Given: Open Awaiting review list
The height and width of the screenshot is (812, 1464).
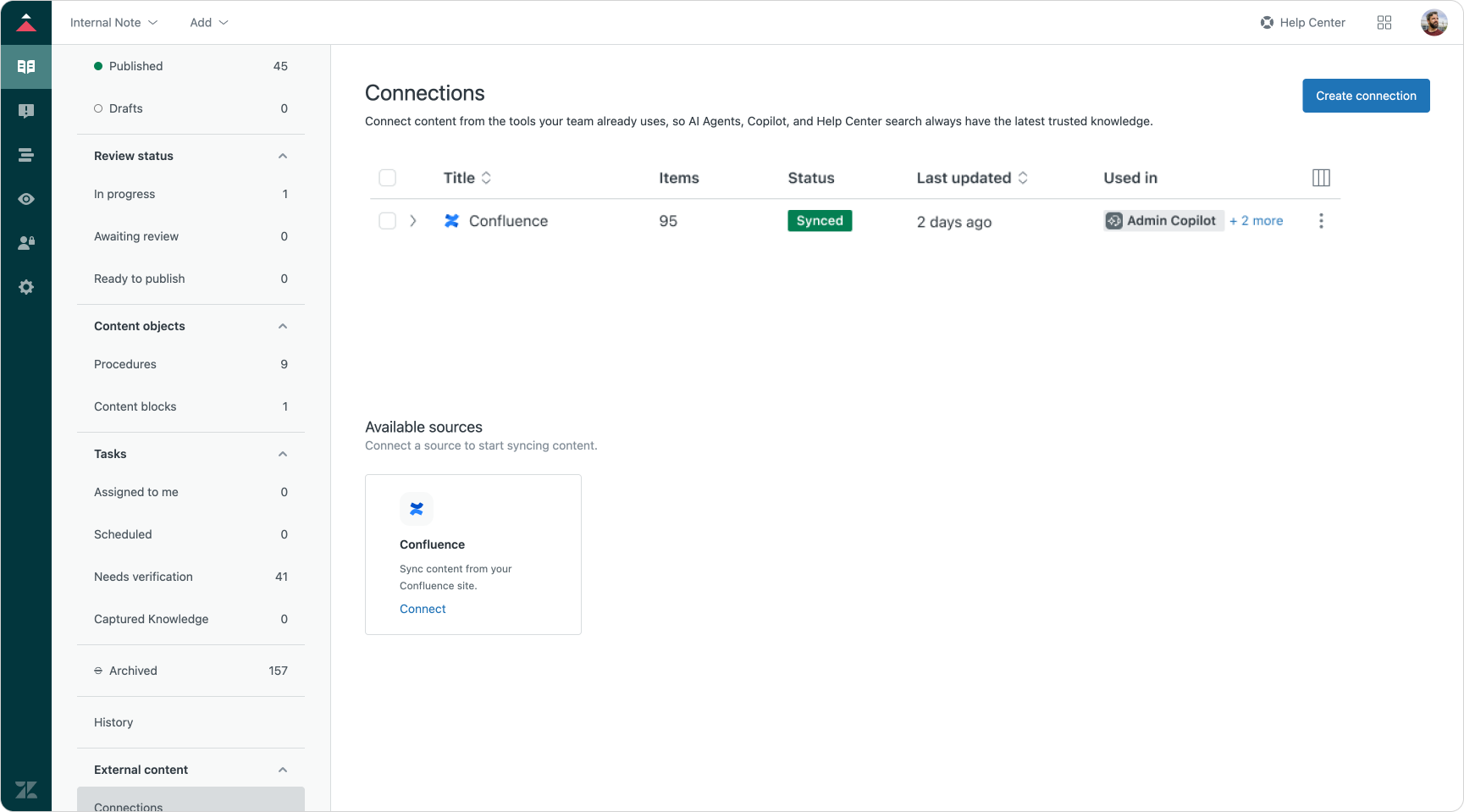Looking at the screenshot, I should pyautogui.click(x=191, y=236).
